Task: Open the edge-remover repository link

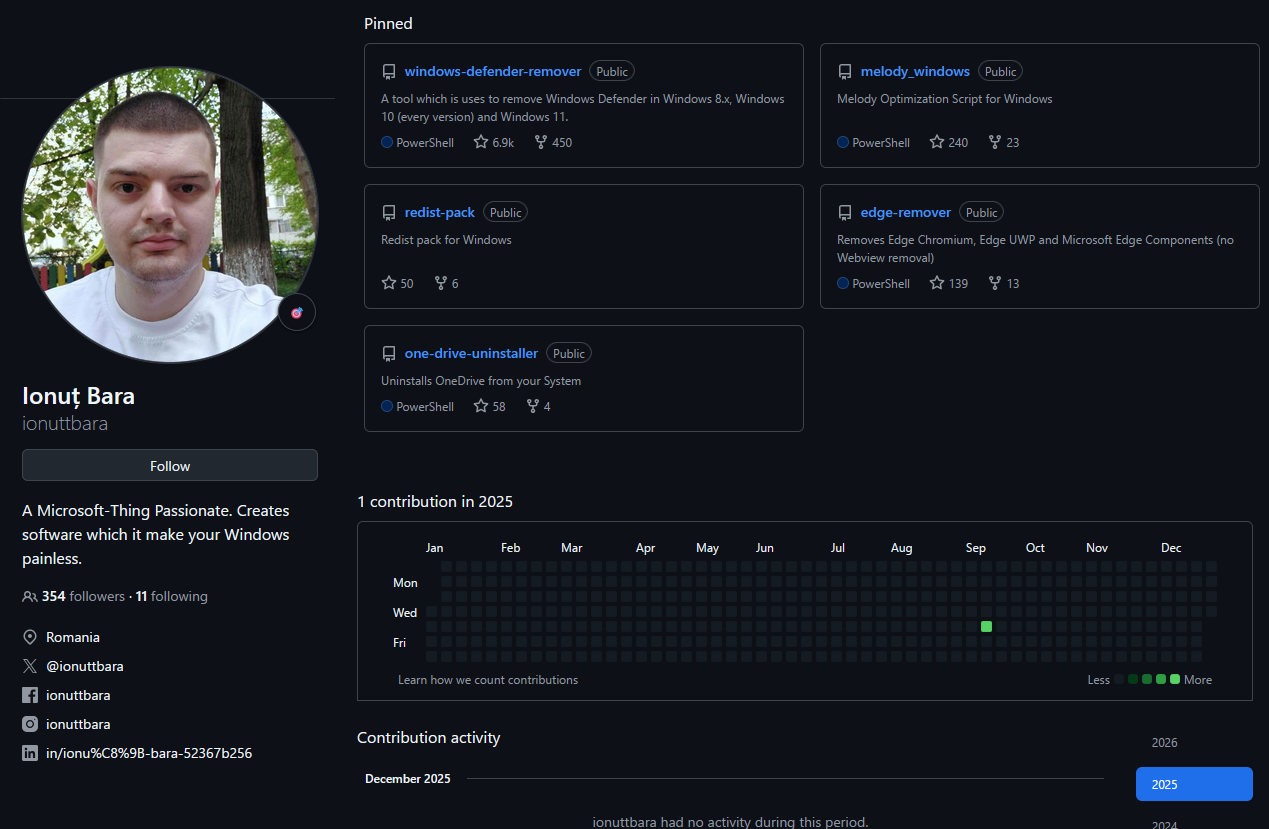Action: 906,212
